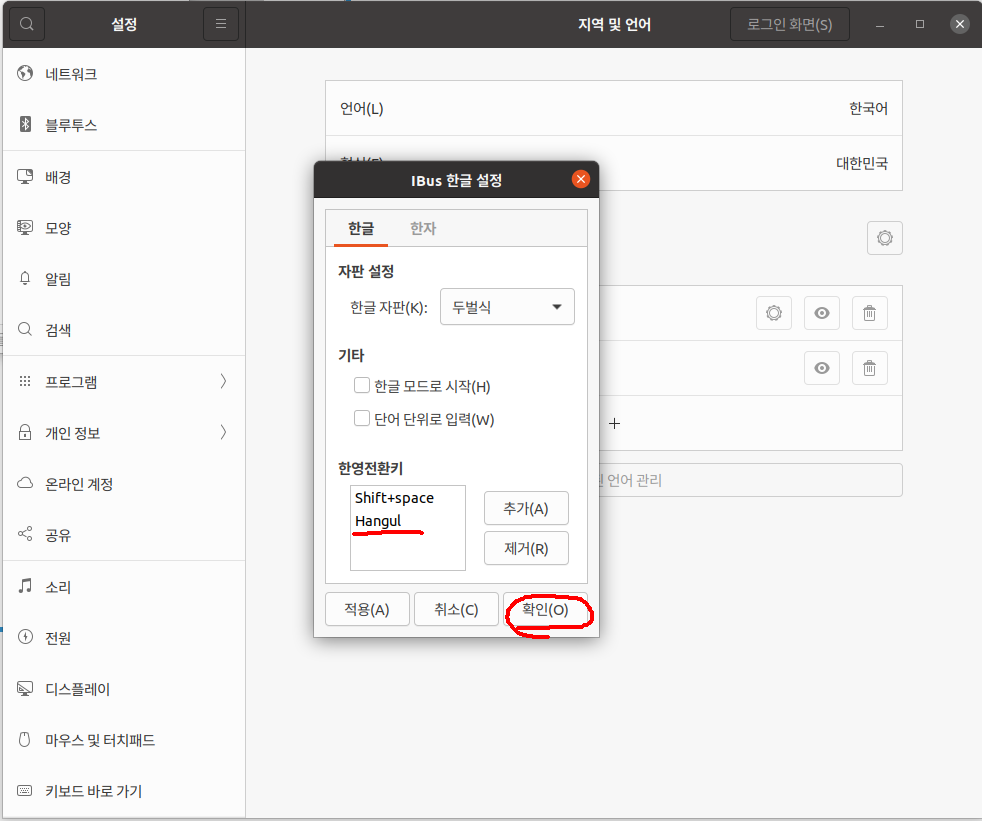Click the 대한민국 formats value
982x821 pixels.
[862, 163]
